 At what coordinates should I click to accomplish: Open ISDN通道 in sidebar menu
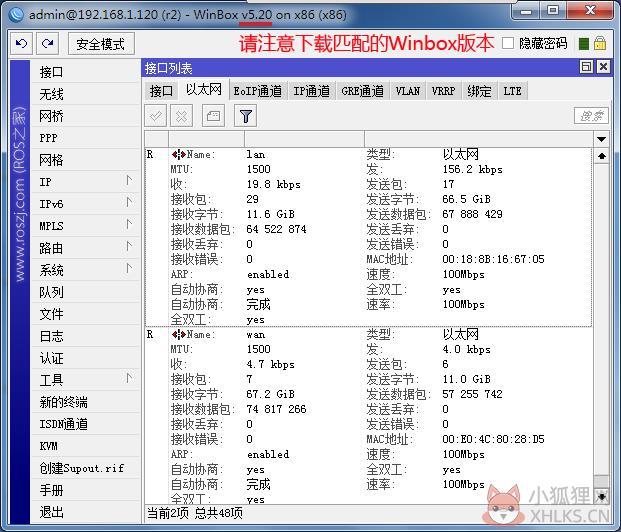click(x=85, y=424)
